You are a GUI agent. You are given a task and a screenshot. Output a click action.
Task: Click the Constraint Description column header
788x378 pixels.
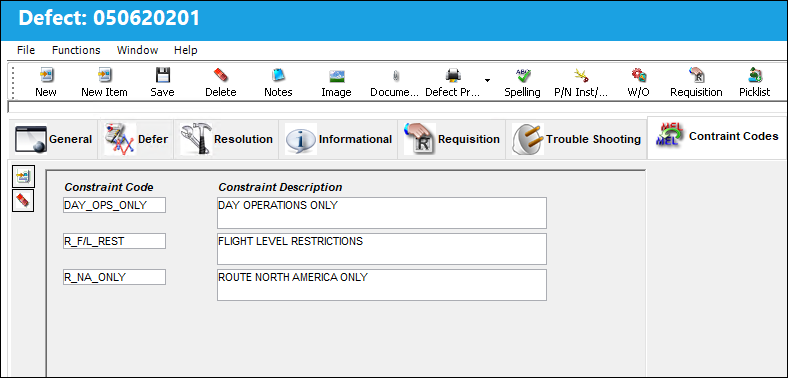click(280, 187)
